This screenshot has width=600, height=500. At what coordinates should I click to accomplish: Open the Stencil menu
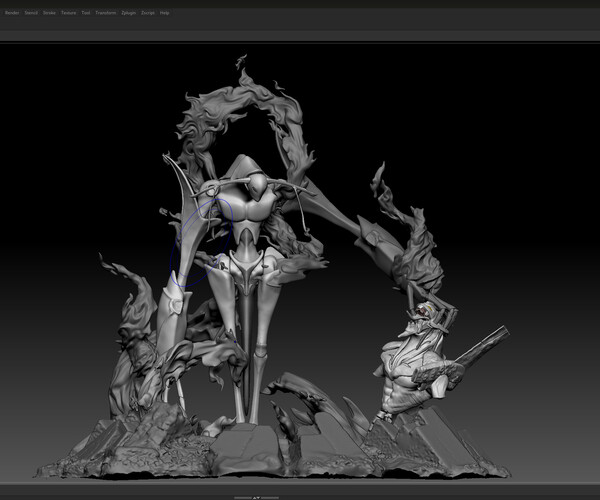pos(31,13)
